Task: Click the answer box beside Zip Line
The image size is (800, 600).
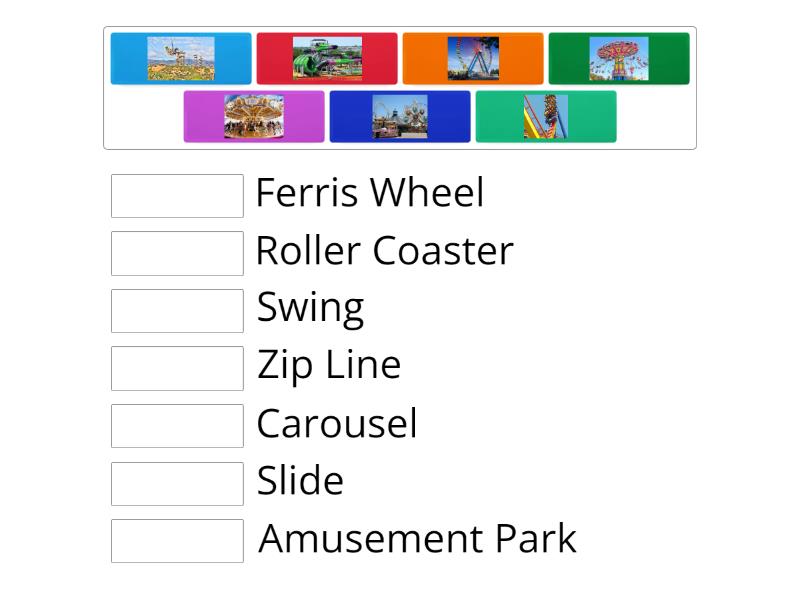Action: [x=177, y=368]
